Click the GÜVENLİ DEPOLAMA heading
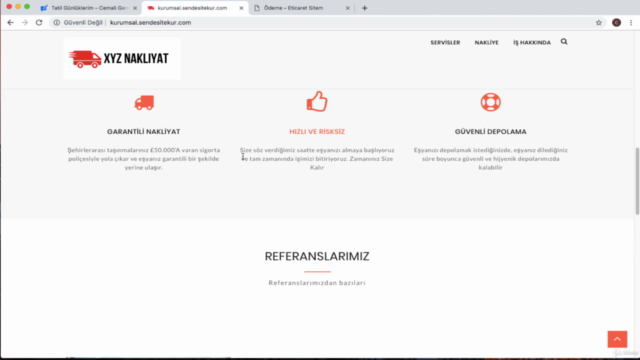 tap(491, 131)
